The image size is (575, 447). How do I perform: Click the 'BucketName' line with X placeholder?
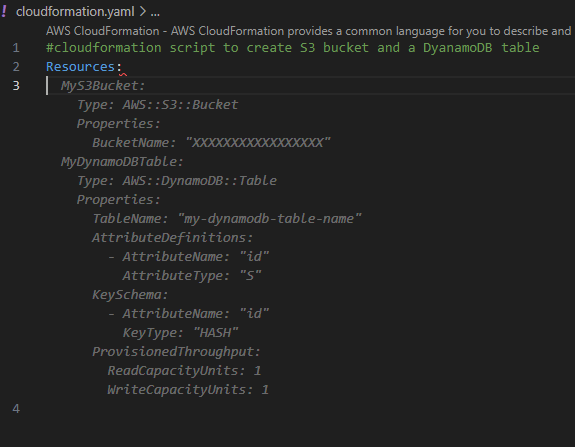tap(211, 143)
